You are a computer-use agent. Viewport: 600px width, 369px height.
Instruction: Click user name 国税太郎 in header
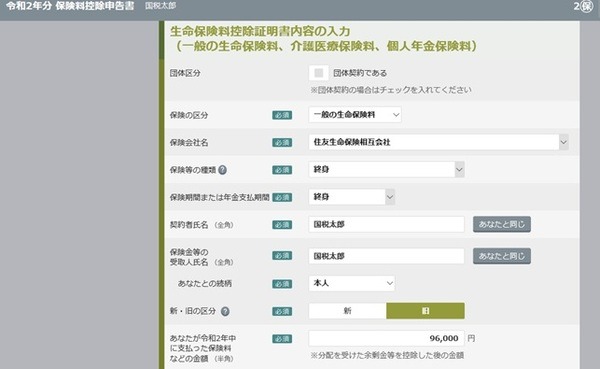[160, 6]
